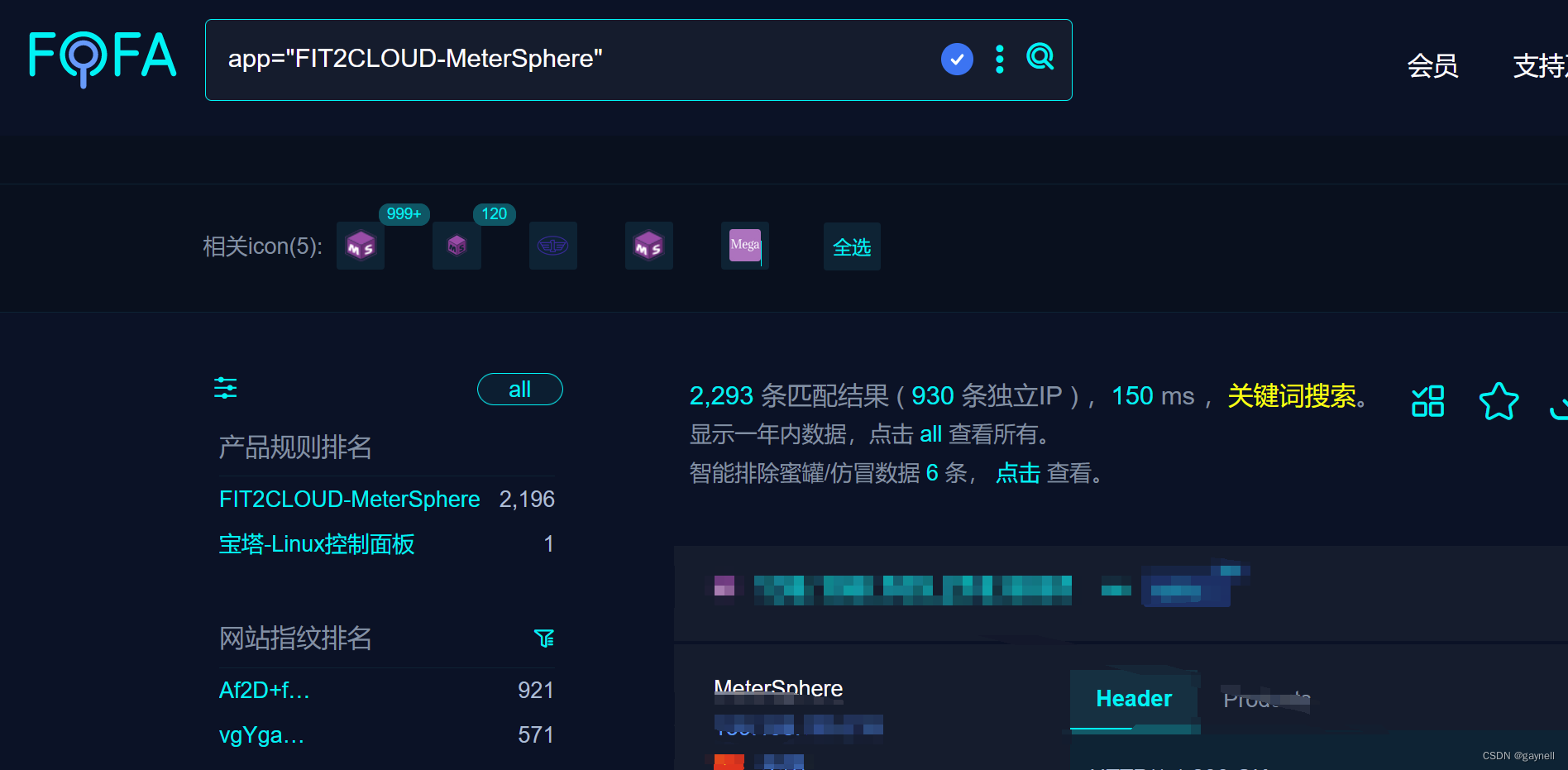This screenshot has height=770, width=1568.
Task: Click the grid view layout icon
Action: 1428,401
